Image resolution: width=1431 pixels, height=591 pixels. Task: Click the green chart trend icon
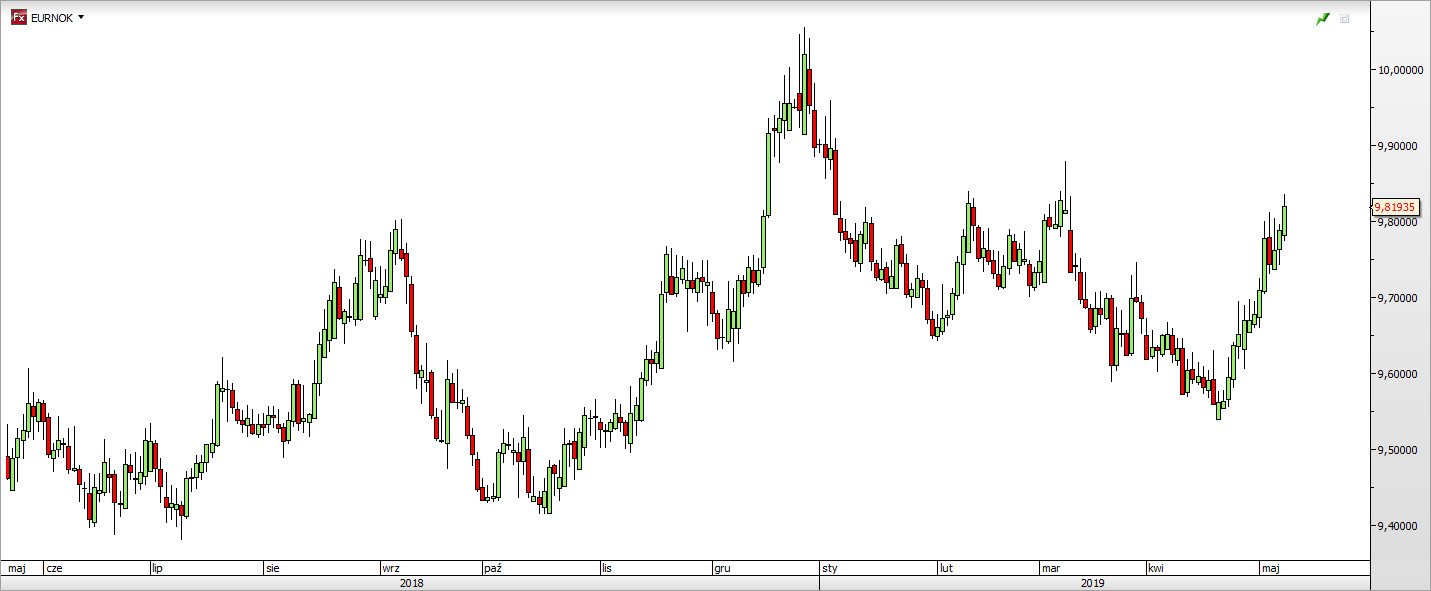coord(1323,18)
